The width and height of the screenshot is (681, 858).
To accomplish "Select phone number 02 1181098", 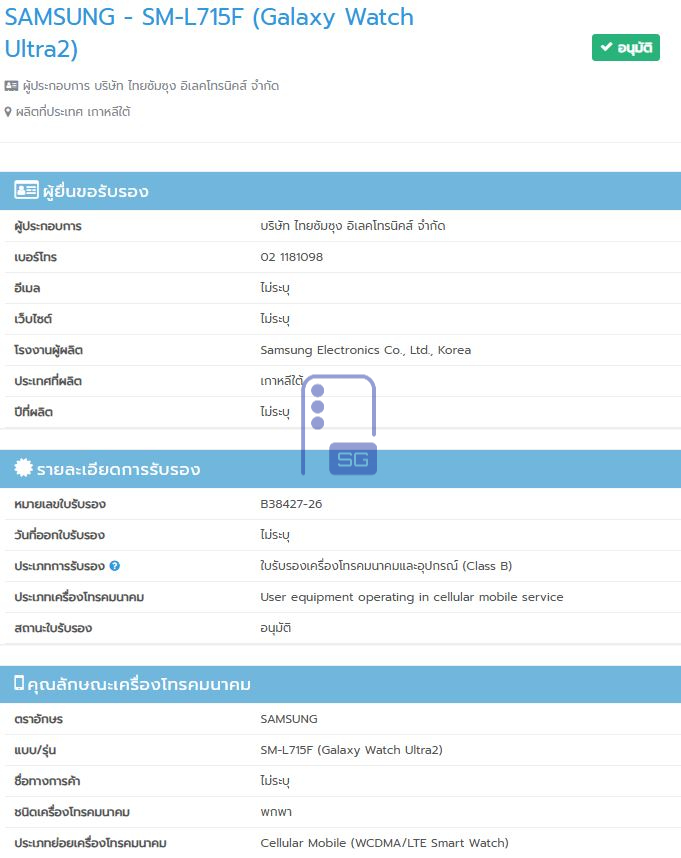I will tap(292, 257).
